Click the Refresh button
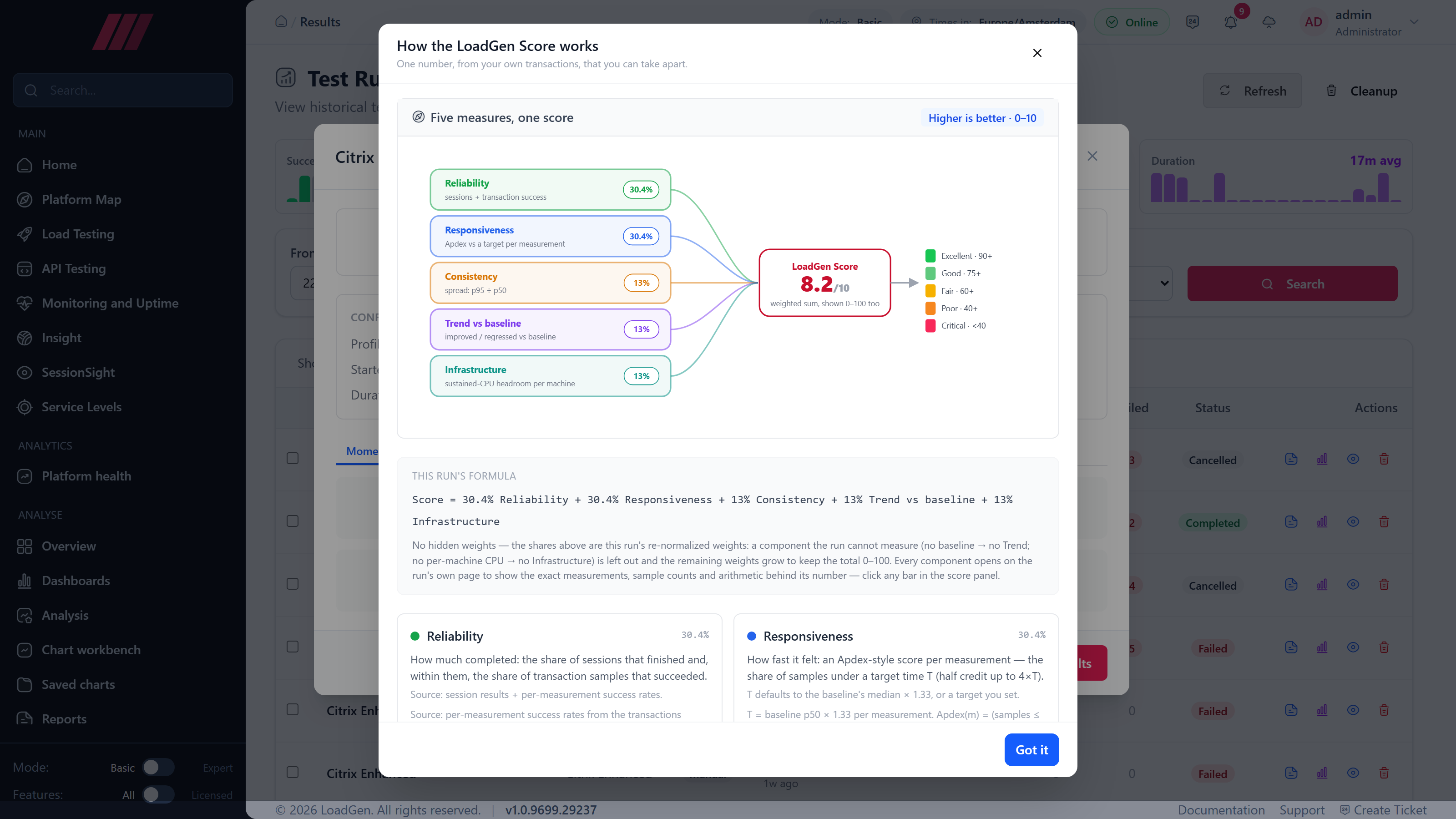The image size is (1456, 819). pyautogui.click(x=1253, y=91)
